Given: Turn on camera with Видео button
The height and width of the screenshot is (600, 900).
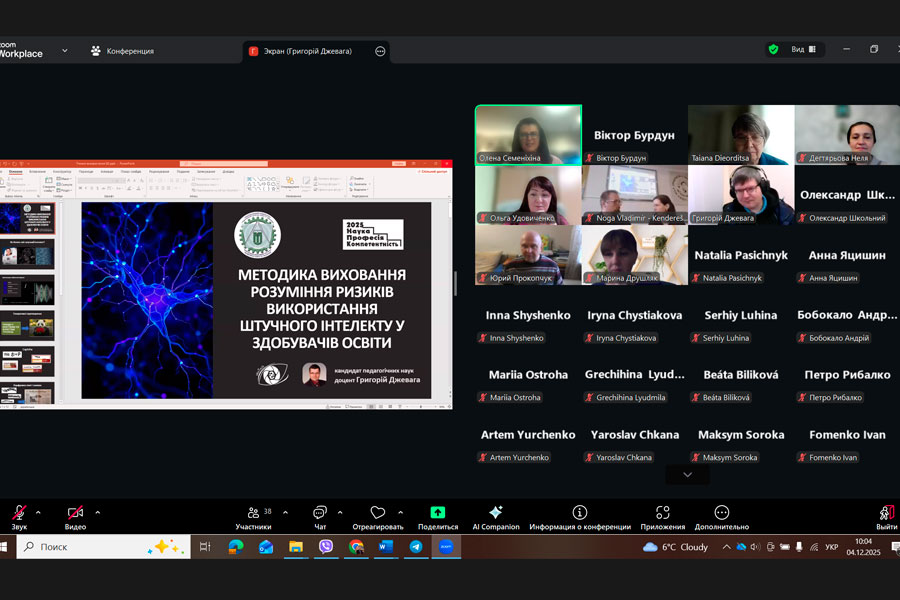Looking at the screenshot, I should tap(75, 514).
